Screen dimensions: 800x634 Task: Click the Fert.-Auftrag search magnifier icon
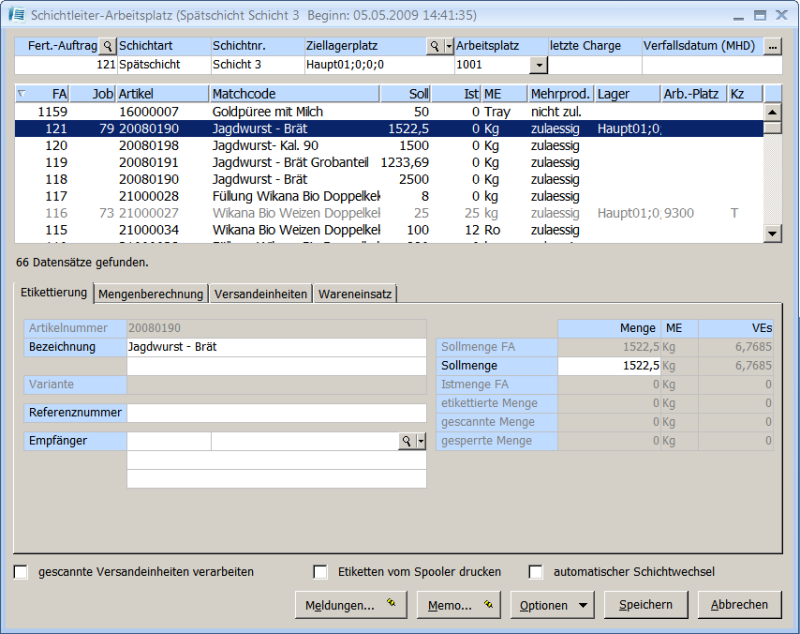[107, 46]
